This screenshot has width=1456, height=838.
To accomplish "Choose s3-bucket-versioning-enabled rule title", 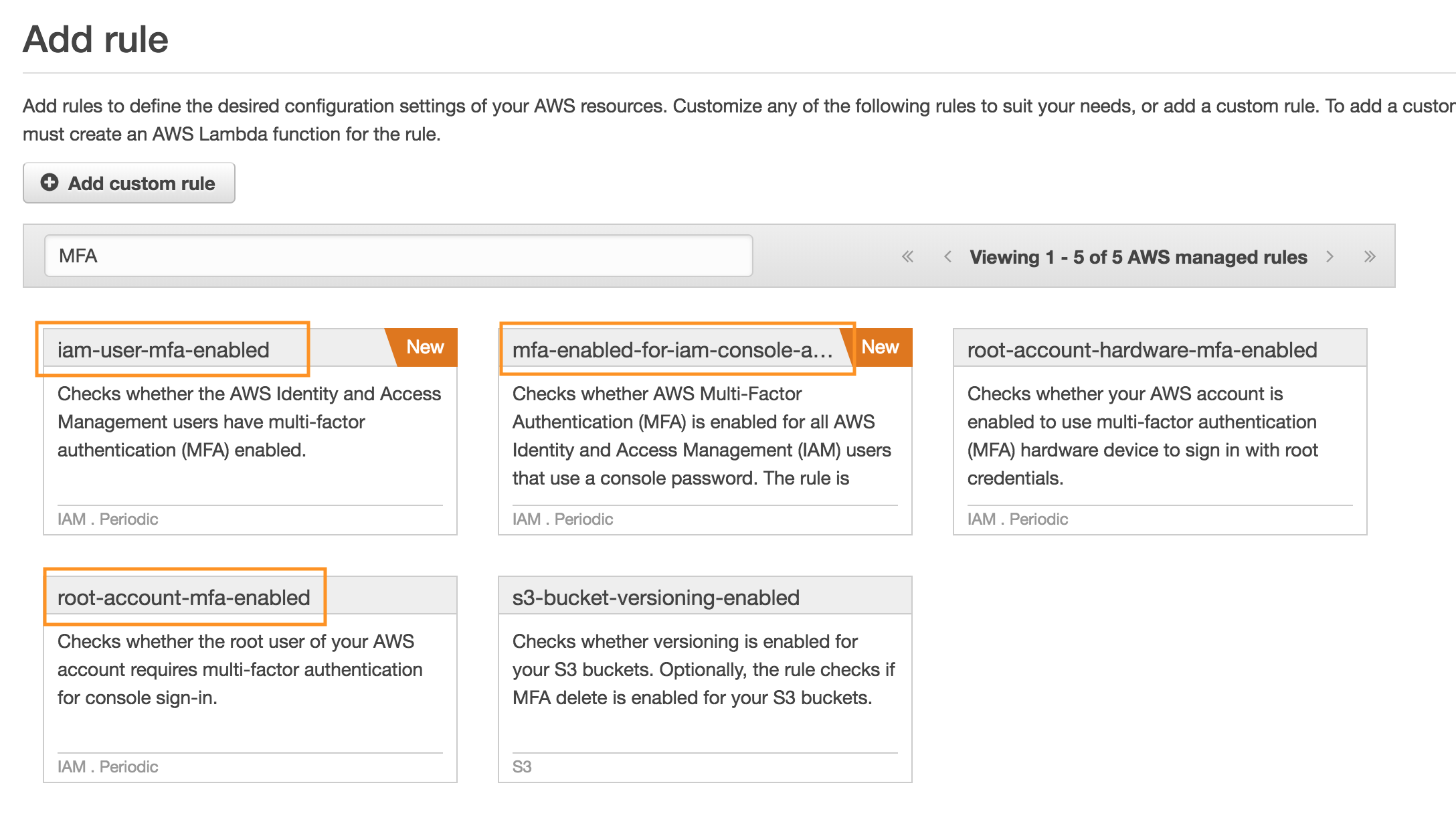I will coord(656,598).
